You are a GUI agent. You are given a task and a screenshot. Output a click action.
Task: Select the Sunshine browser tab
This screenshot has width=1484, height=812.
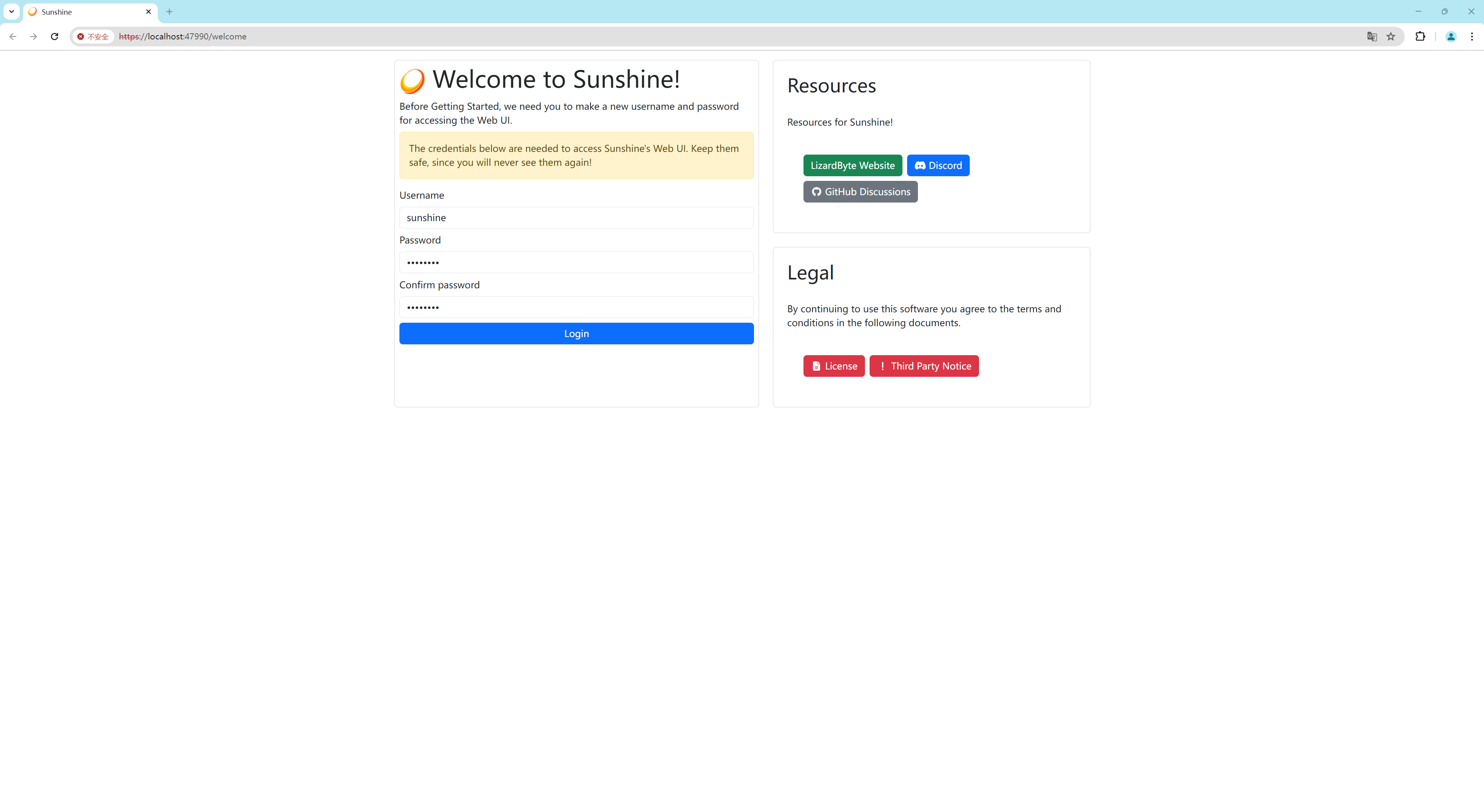coord(90,12)
